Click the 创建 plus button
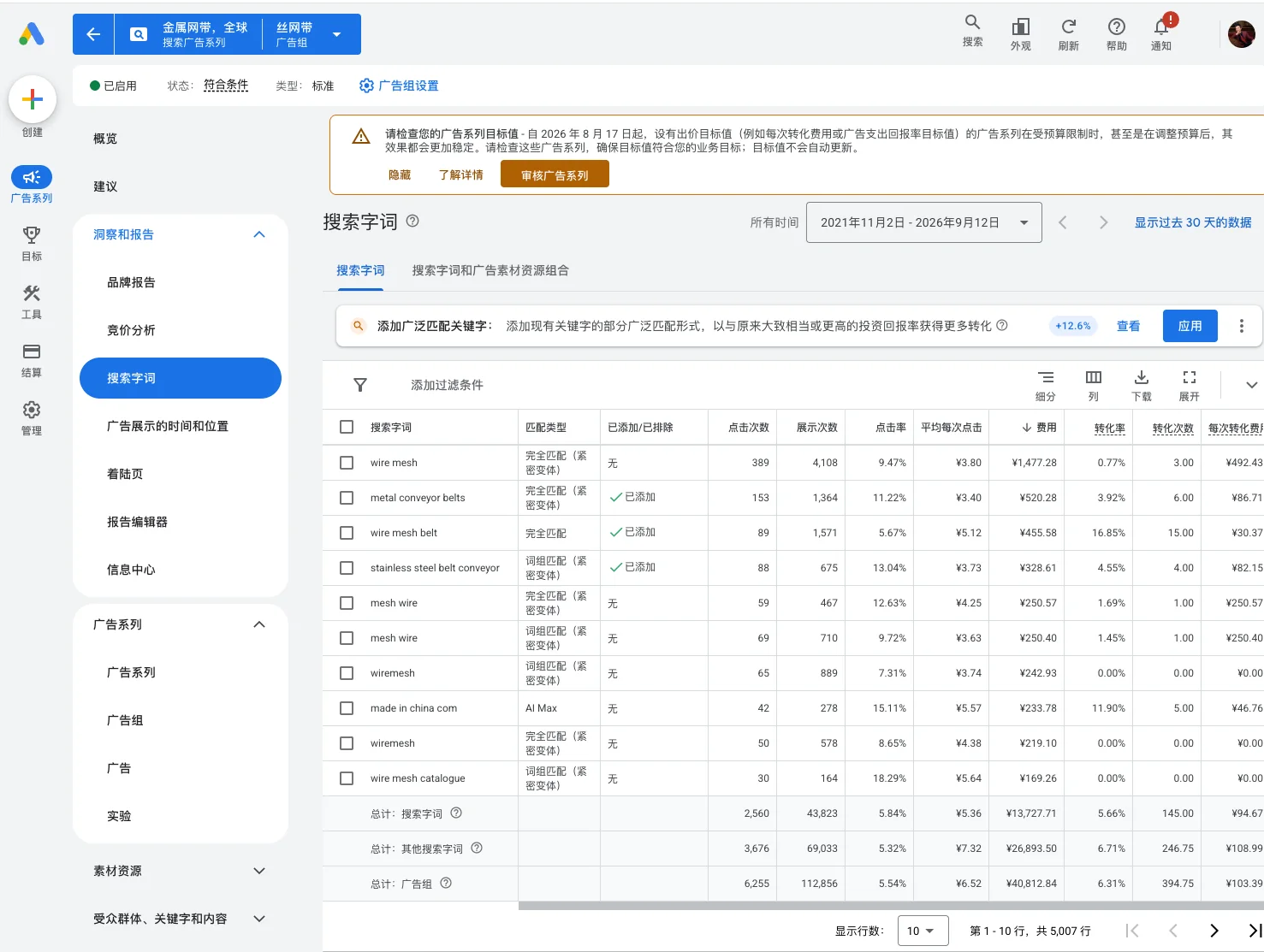Image resolution: width=1264 pixels, height=952 pixels. pos(33,99)
